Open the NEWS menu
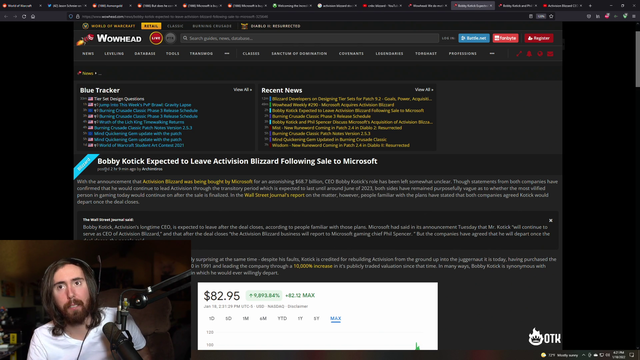The image size is (640, 360). [x=88, y=53]
